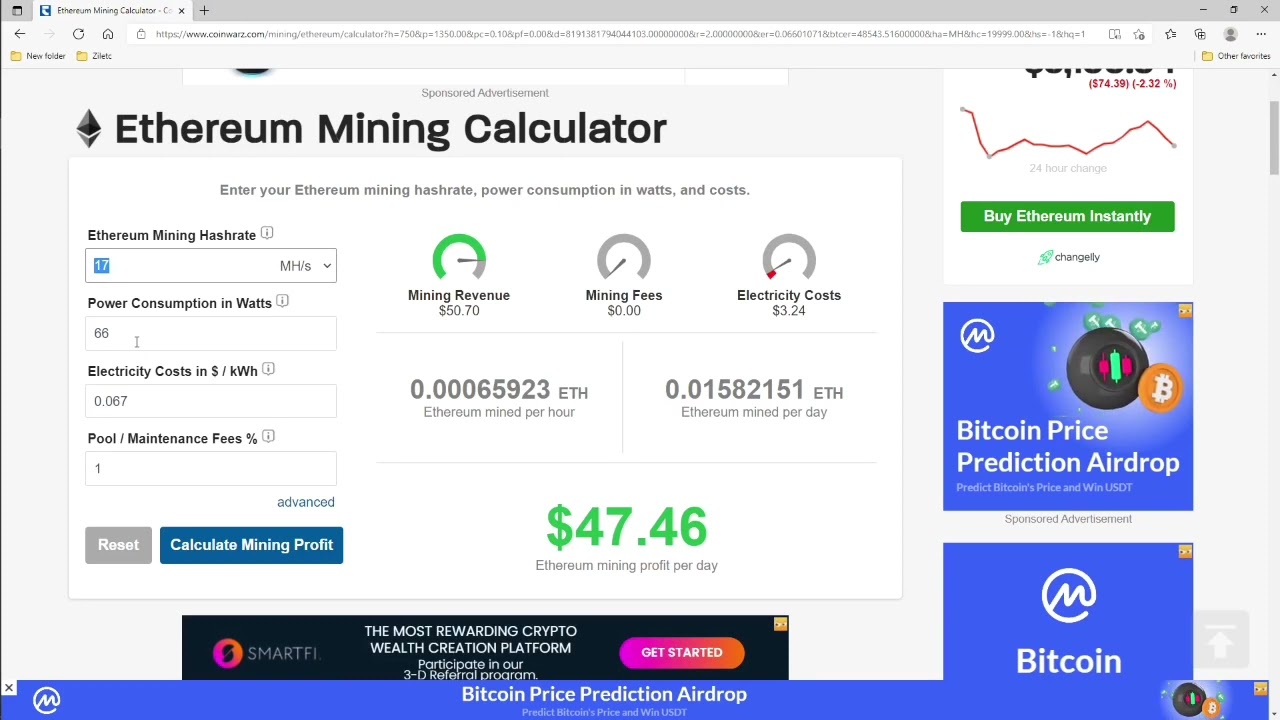Viewport: 1280px width, 720px height.
Task: Select the 0.01582151 ETH per day value
Action: tap(754, 390)
